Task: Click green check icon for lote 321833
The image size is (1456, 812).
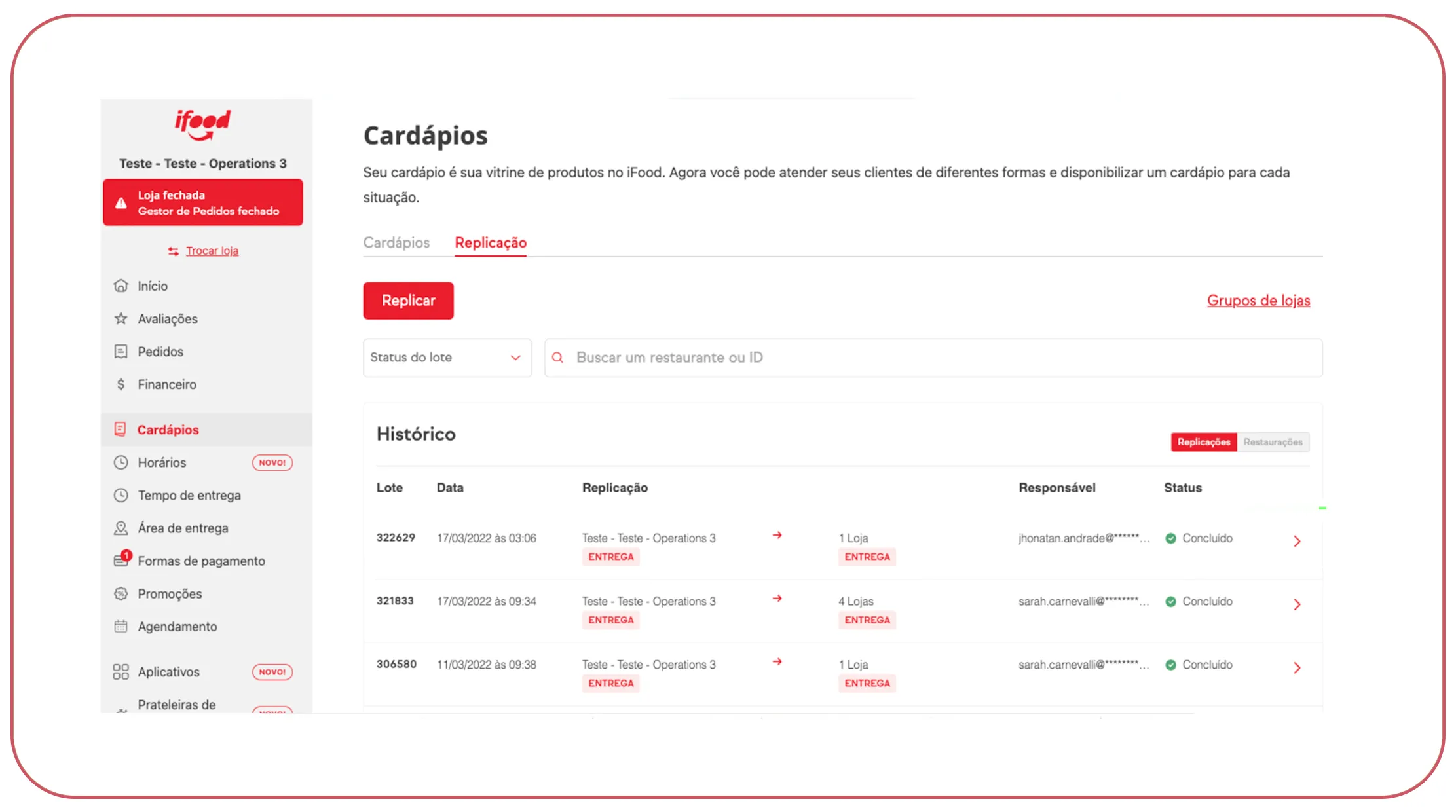Action: coord(1170,601)
